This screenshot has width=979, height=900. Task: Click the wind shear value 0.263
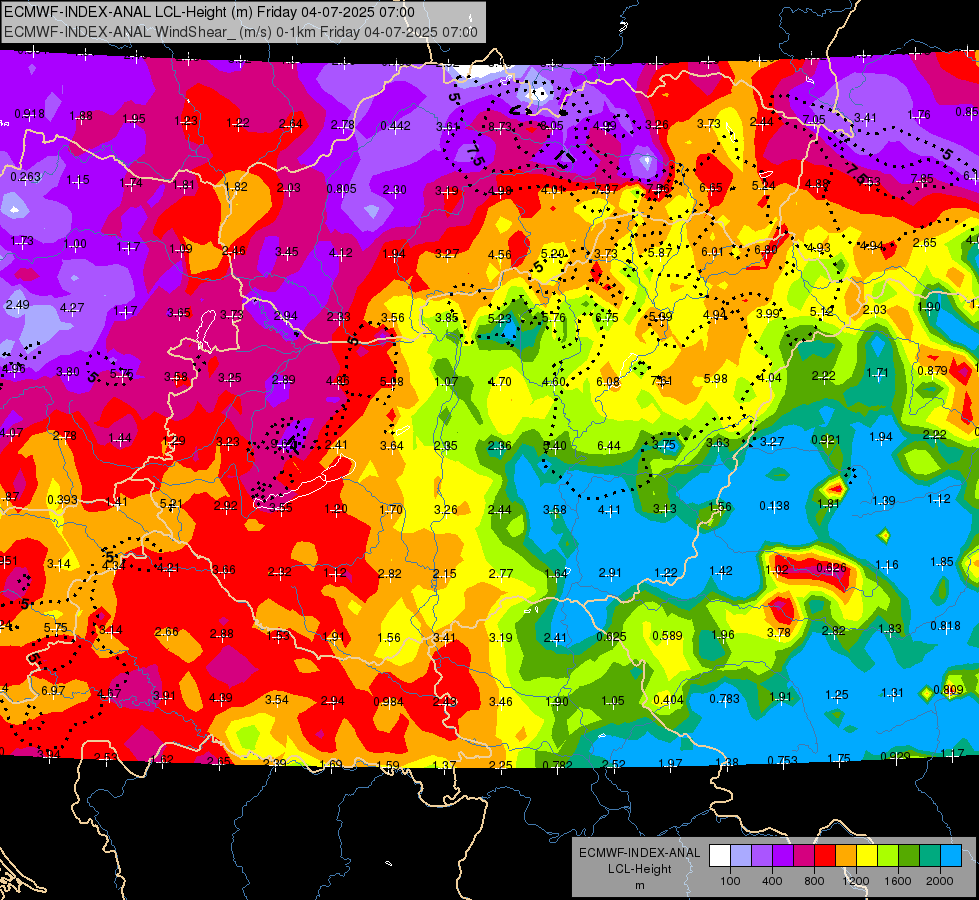(26, 177)
